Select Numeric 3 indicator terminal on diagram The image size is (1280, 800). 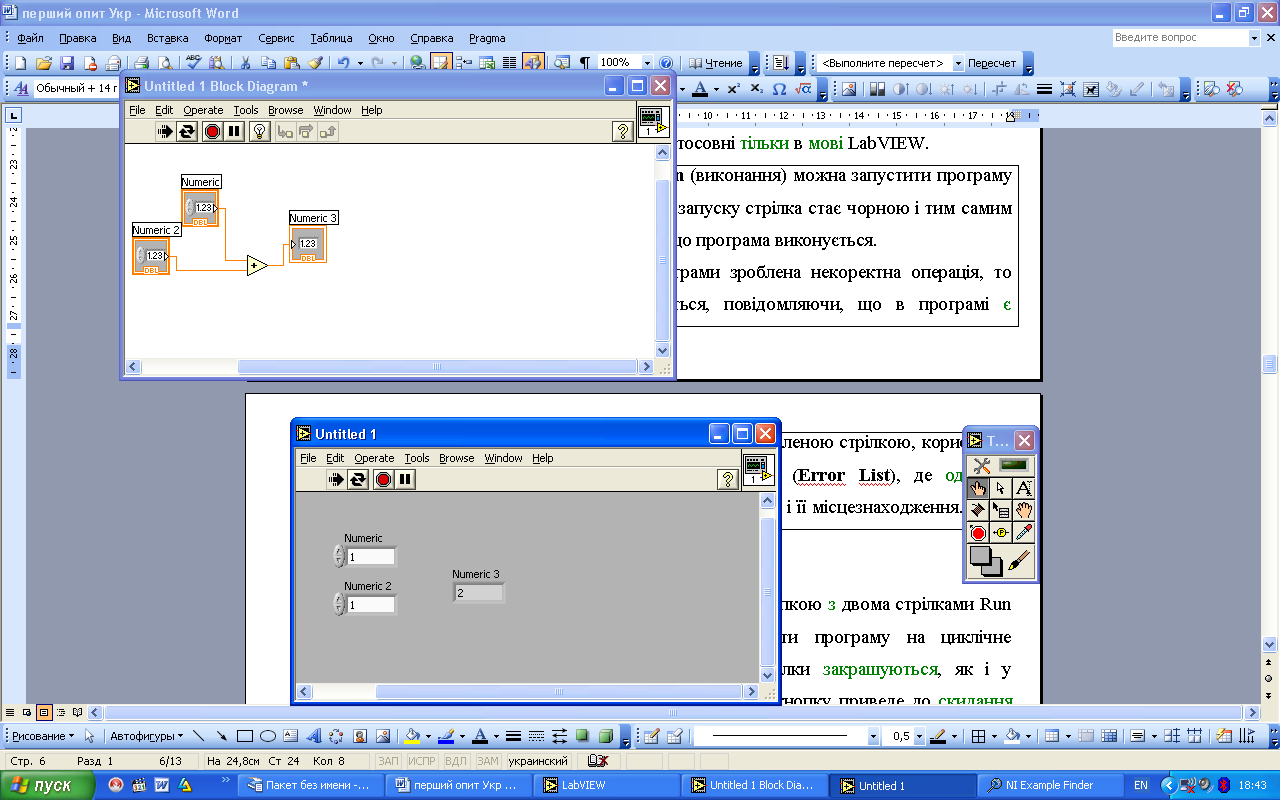tap(308, 244)
